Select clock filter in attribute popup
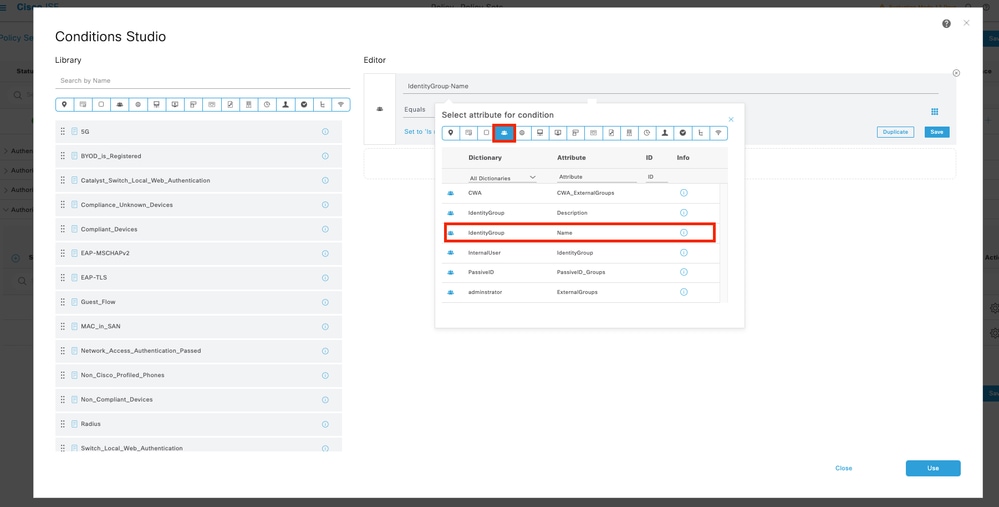Screen dimensions: 999x507 [x=647, y=133]
